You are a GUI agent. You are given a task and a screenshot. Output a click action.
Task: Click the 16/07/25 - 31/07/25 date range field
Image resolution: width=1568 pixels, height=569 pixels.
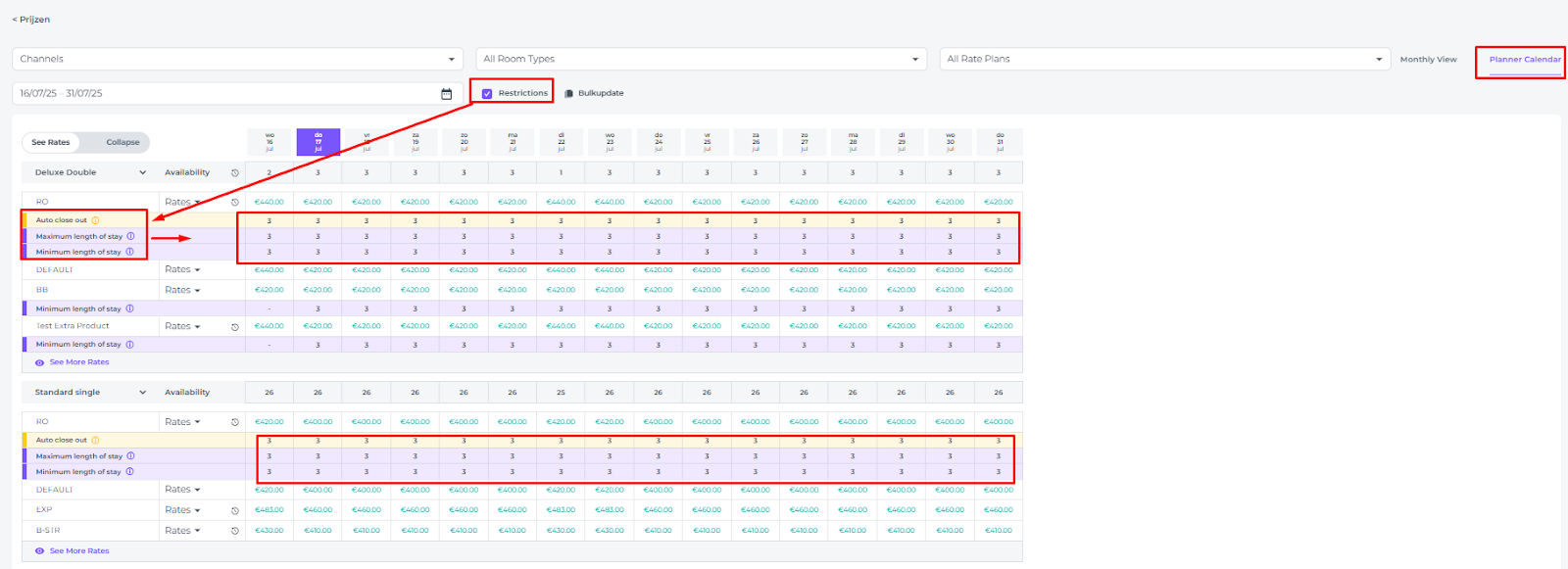[237, 94]
